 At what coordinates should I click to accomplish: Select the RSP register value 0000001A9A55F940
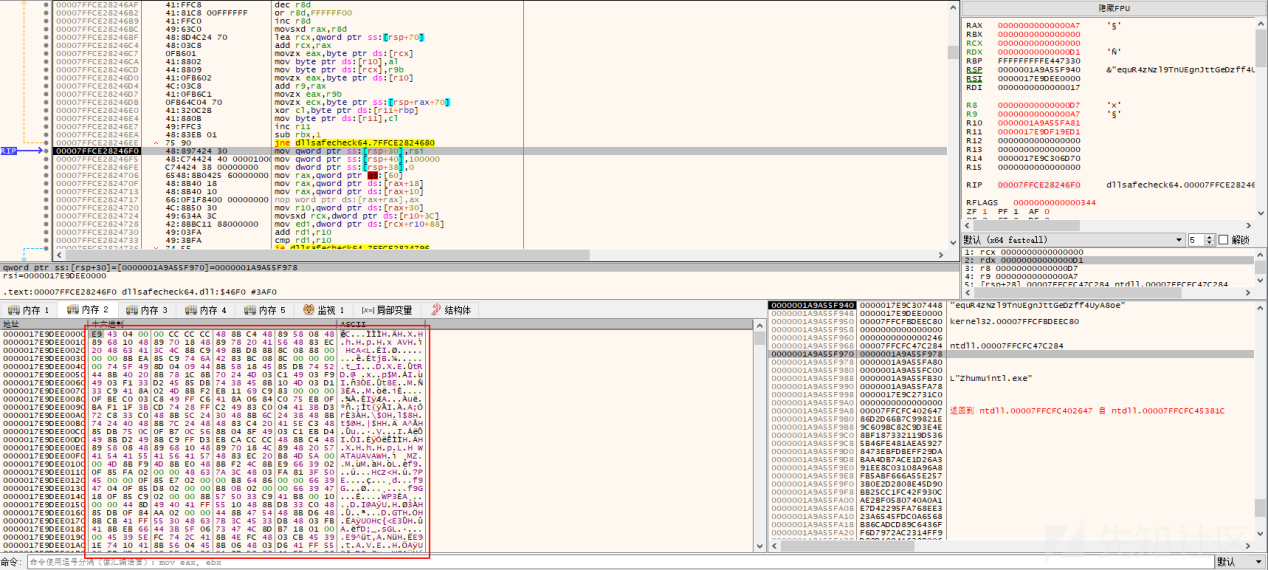1038,70
